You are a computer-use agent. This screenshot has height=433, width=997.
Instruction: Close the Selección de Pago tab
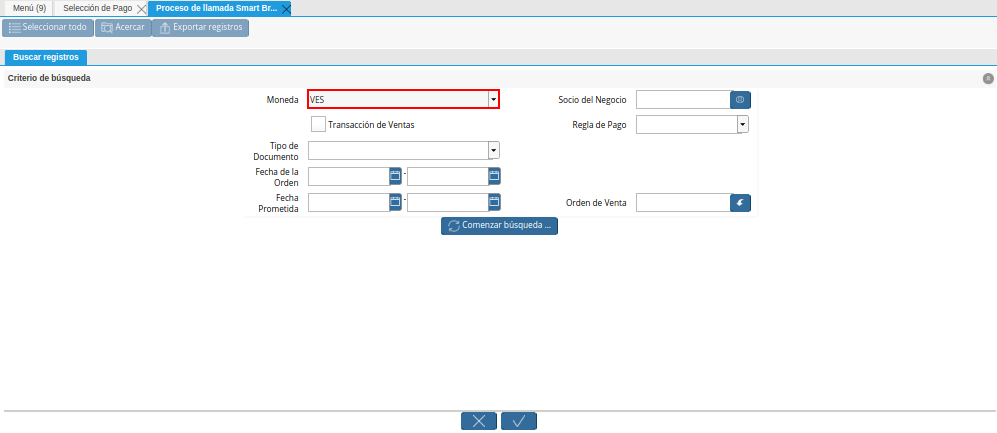coord(142,10)
